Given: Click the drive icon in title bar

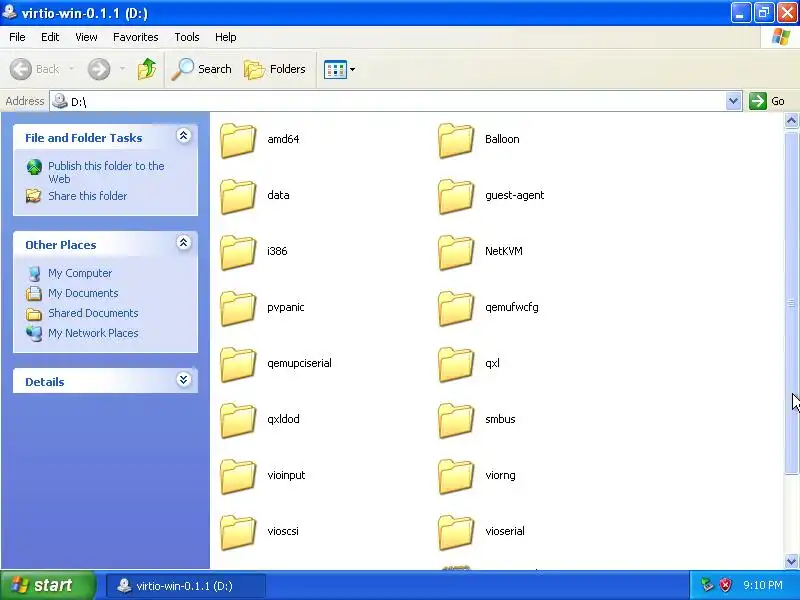Looking at the screenshot, I should pyautogui.click(x=10, y=11).
